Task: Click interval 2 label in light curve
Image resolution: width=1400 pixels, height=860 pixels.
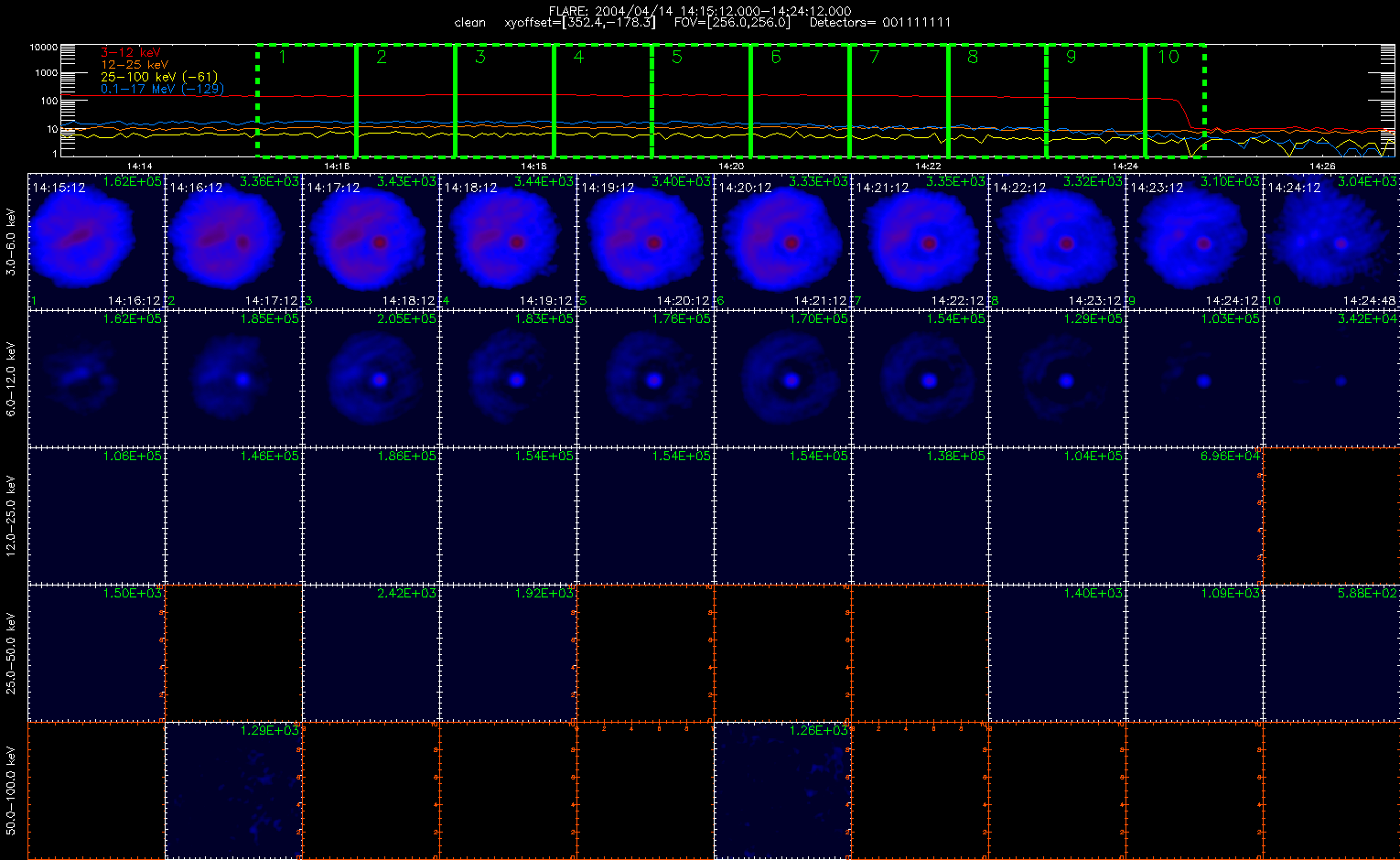Action: 382,58
